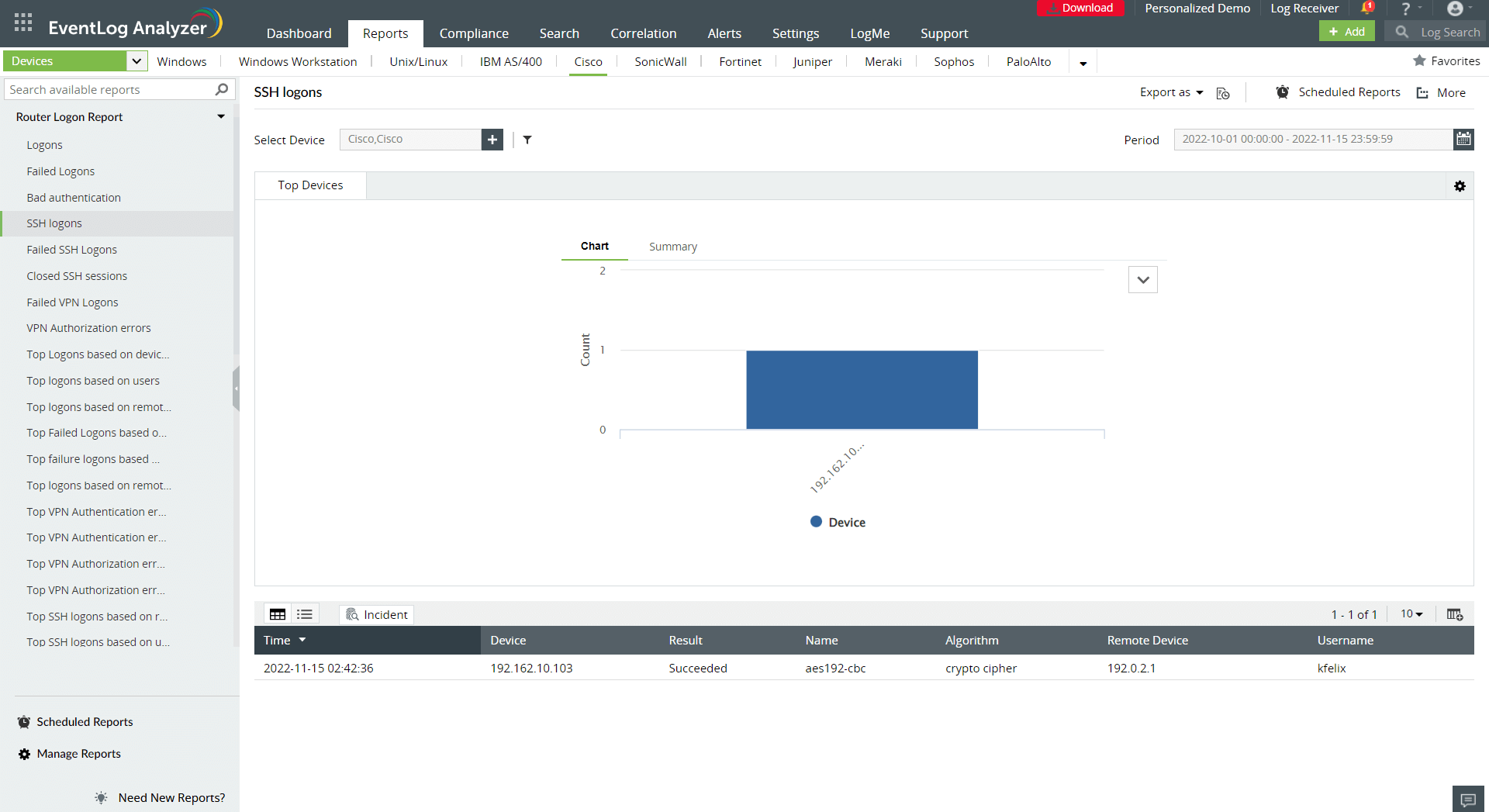Click the Favorites star icon
Screen dimensions: 1489x812
[1419, 60]
